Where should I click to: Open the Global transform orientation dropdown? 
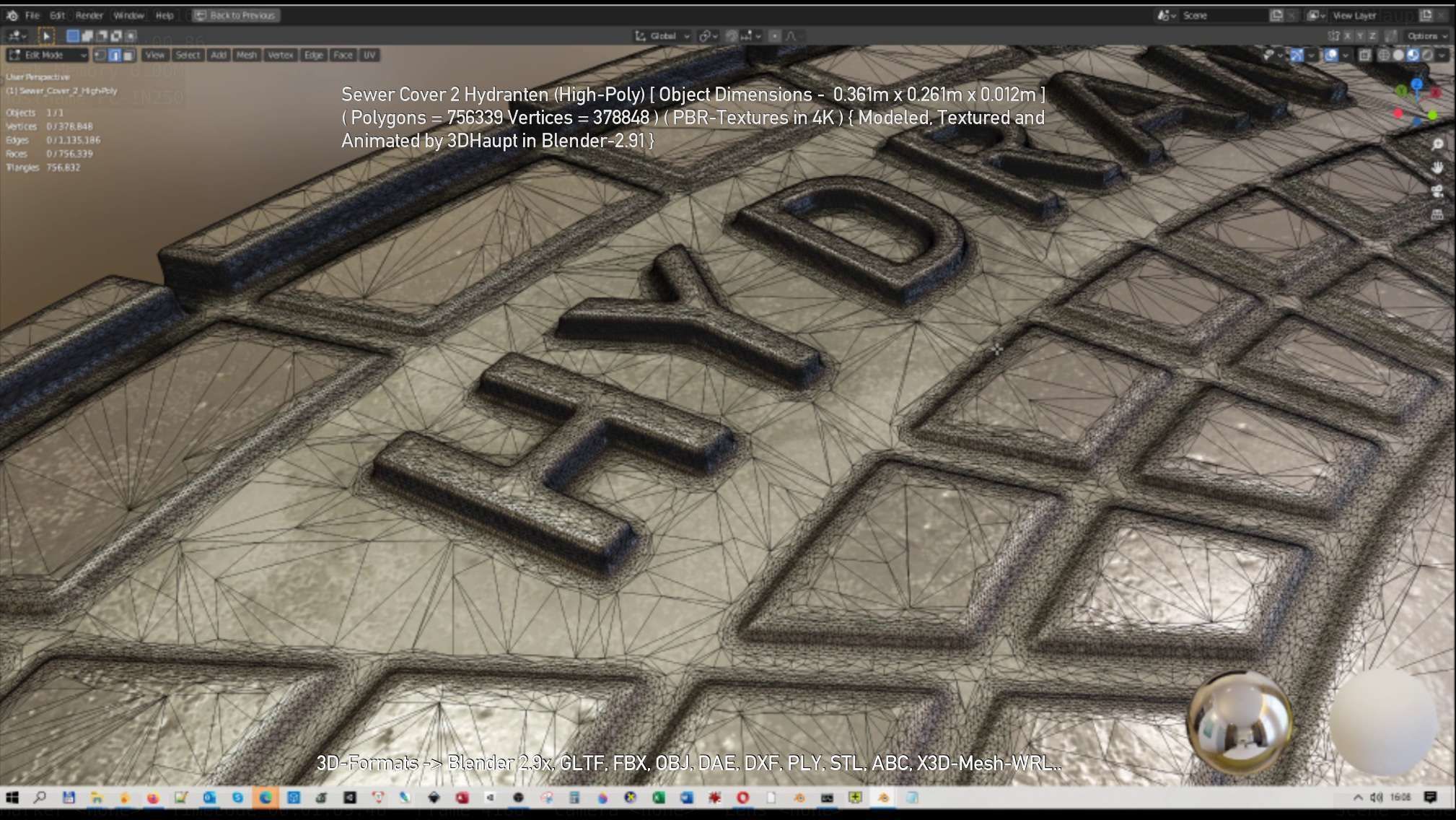pos(662,35)
